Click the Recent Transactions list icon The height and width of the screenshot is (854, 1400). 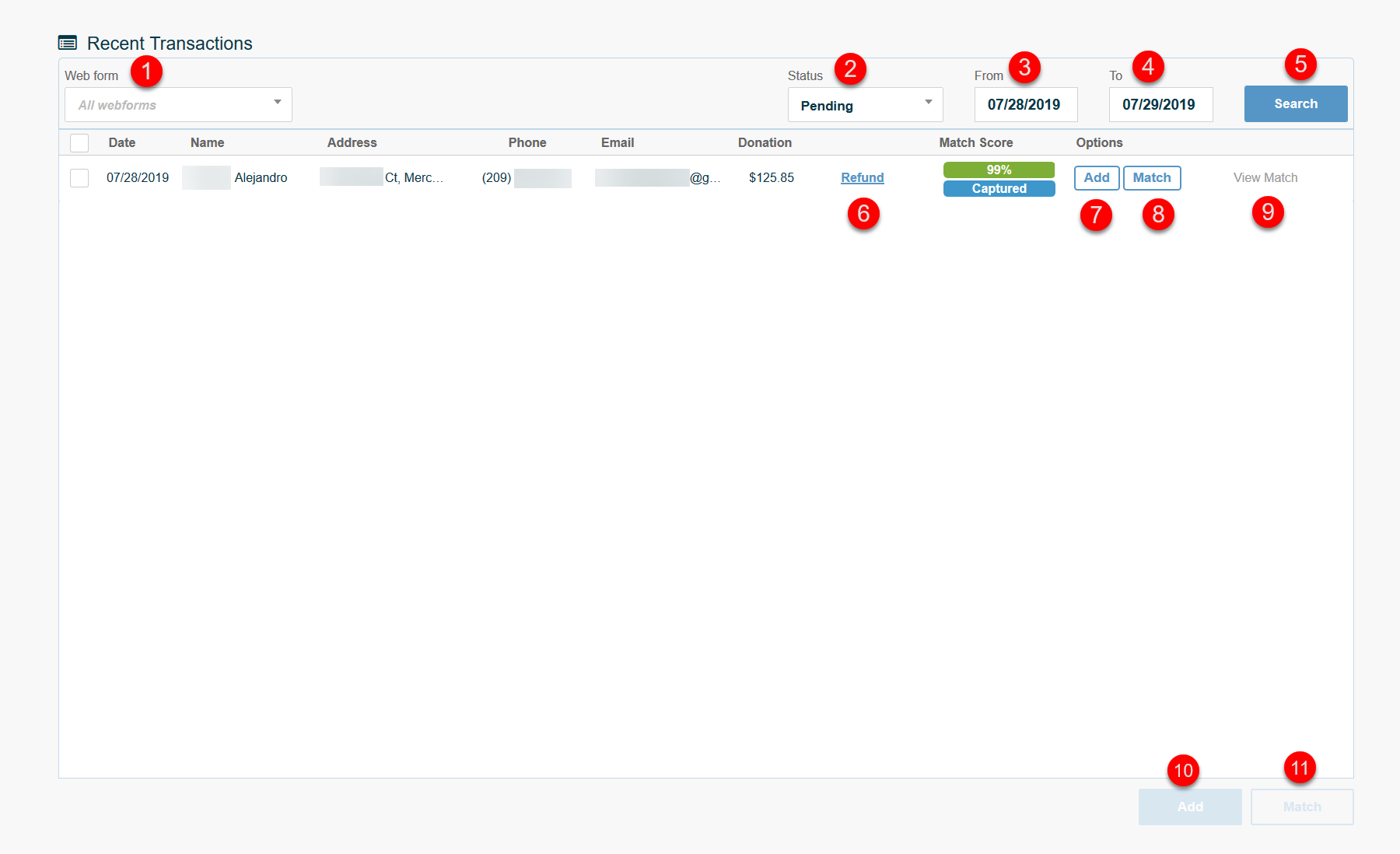pos(69,43)
